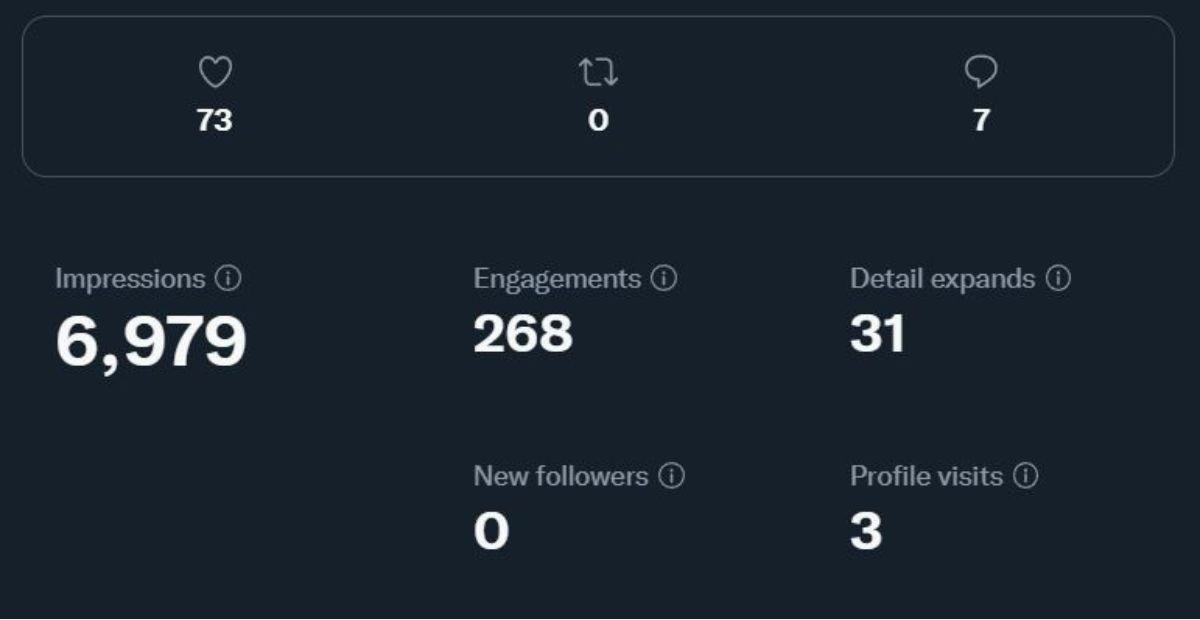Click the Impressions label
Screen dimensions: 1200x620
[130, 279]
